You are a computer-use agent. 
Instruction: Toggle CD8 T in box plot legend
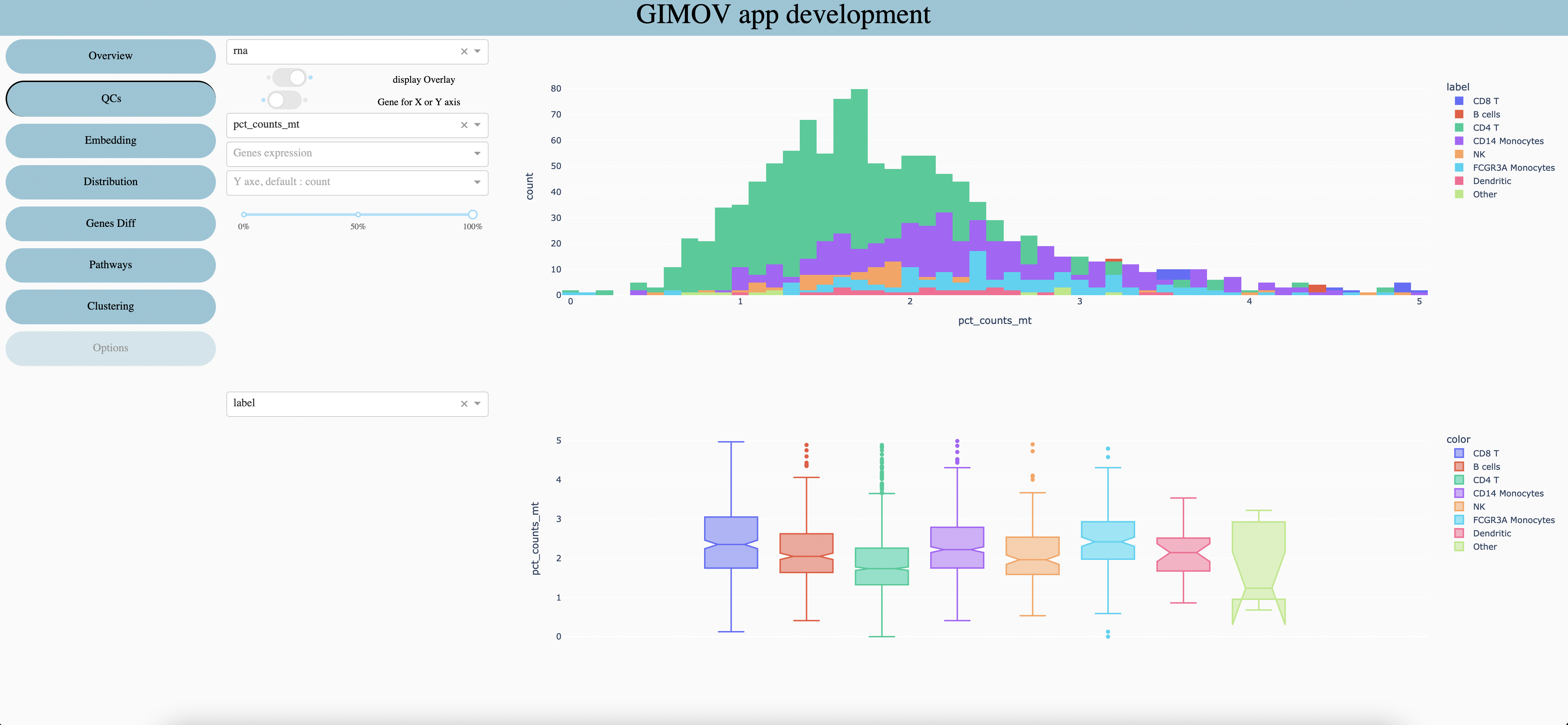click(1477, 454)
